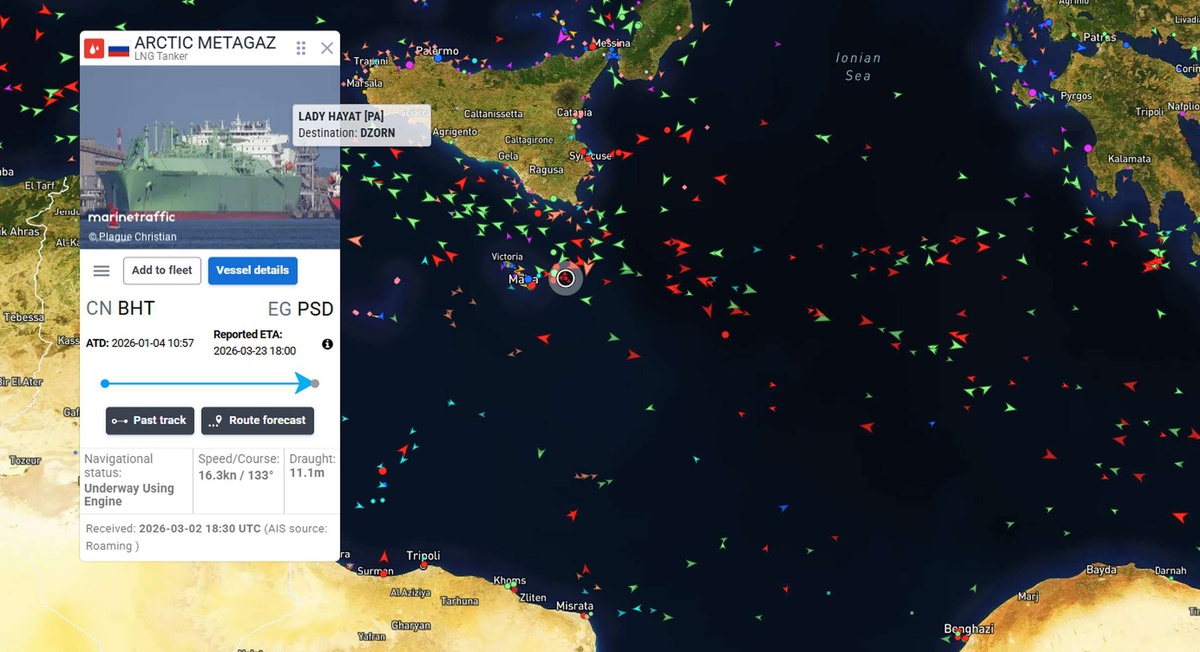The width and height of the screenshot is (1200, 652).
Task: Click the six-dot drag handle in panel header
Action: (x=300, y=47)
